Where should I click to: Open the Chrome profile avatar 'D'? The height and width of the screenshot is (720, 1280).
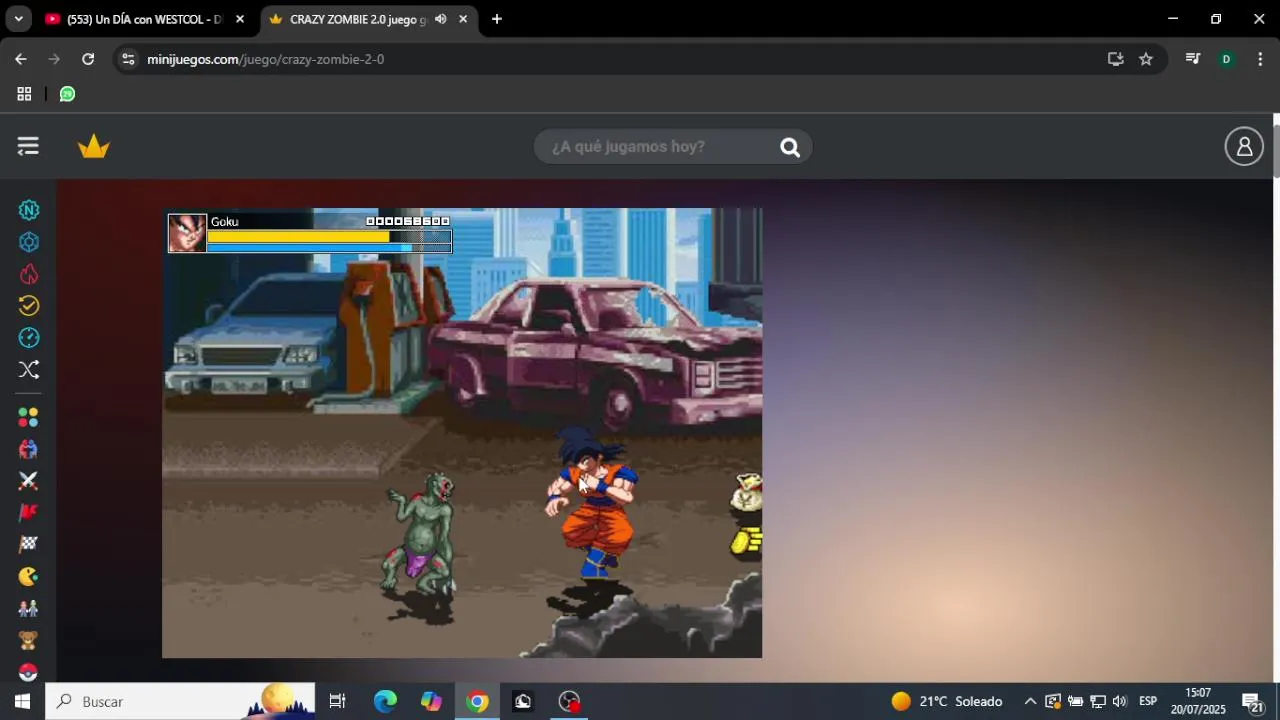tap(1226, 59)
